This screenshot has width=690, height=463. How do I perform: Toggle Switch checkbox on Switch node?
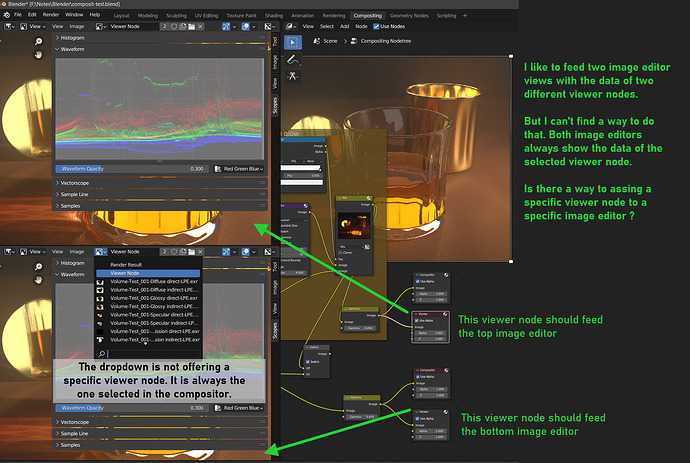click(x=308, y=362)
